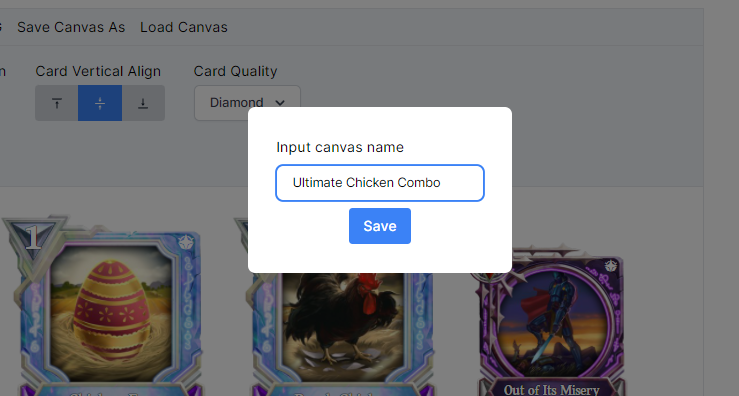Image resolution: width=739 pixels, height=396 pixels.
Task: Set card alignment to bottom icon
Action: tap(143, 103)
